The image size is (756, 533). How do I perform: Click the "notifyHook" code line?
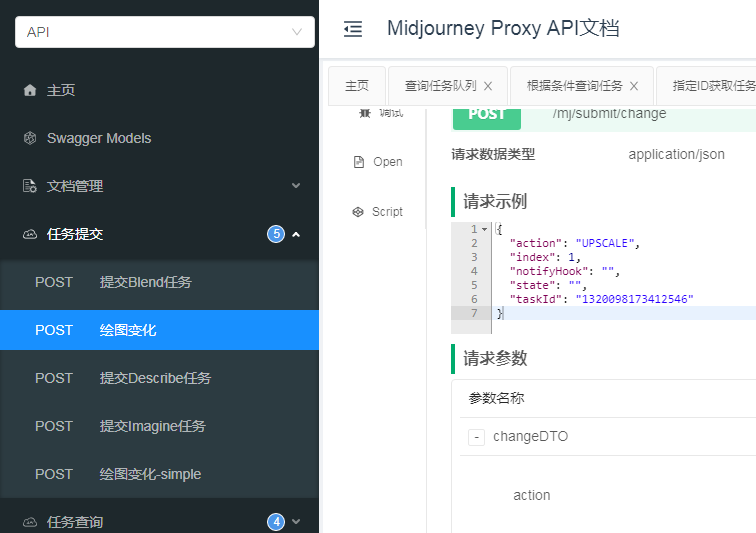pos(564,271)
